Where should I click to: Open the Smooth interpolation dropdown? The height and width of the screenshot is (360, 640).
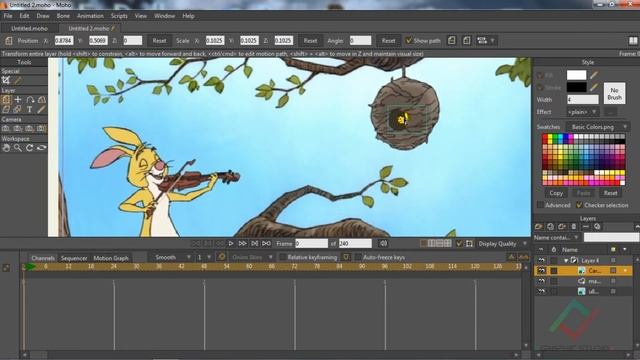click(x=172, y=257)
